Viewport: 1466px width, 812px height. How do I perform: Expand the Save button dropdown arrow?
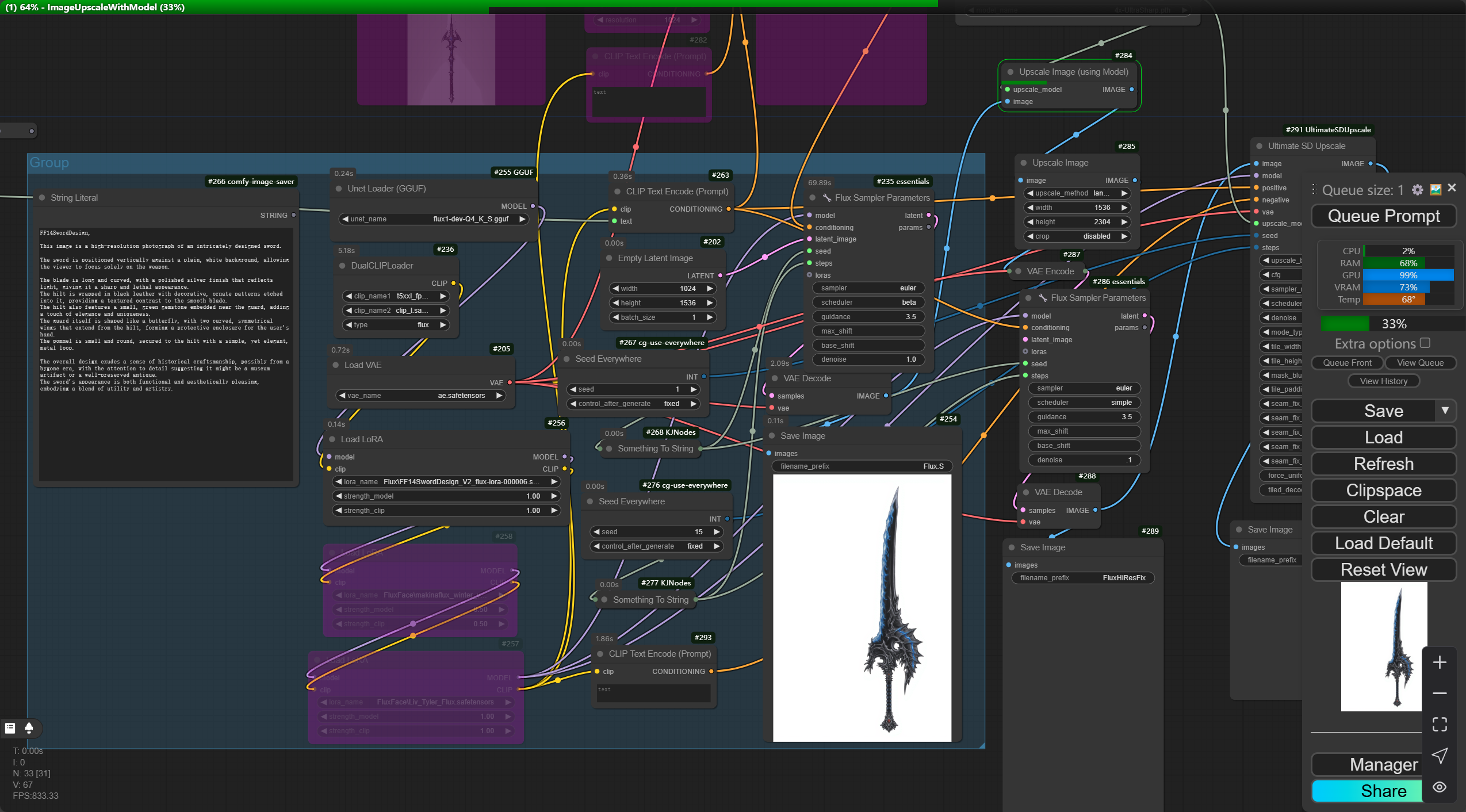[1445, 411]
